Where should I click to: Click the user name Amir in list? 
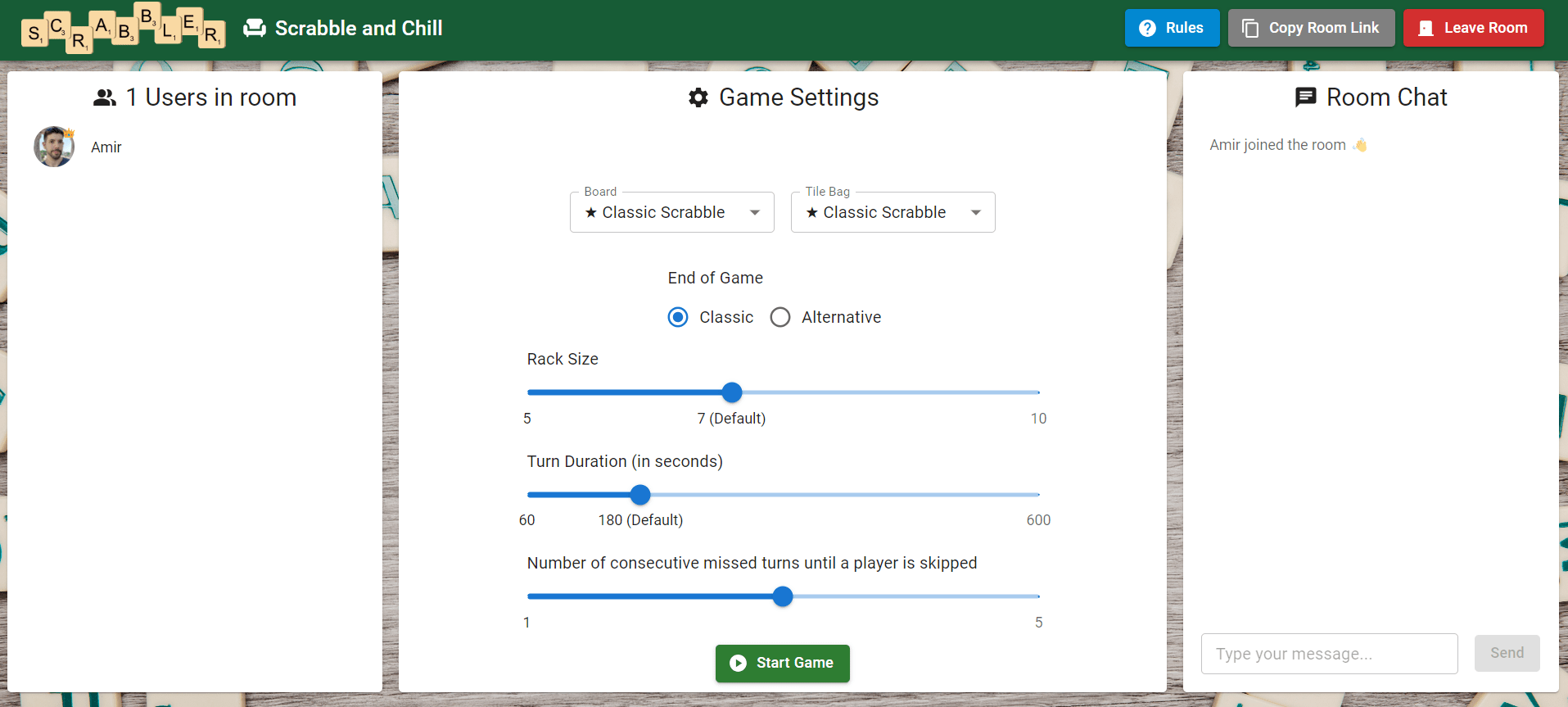click(106, 147)
